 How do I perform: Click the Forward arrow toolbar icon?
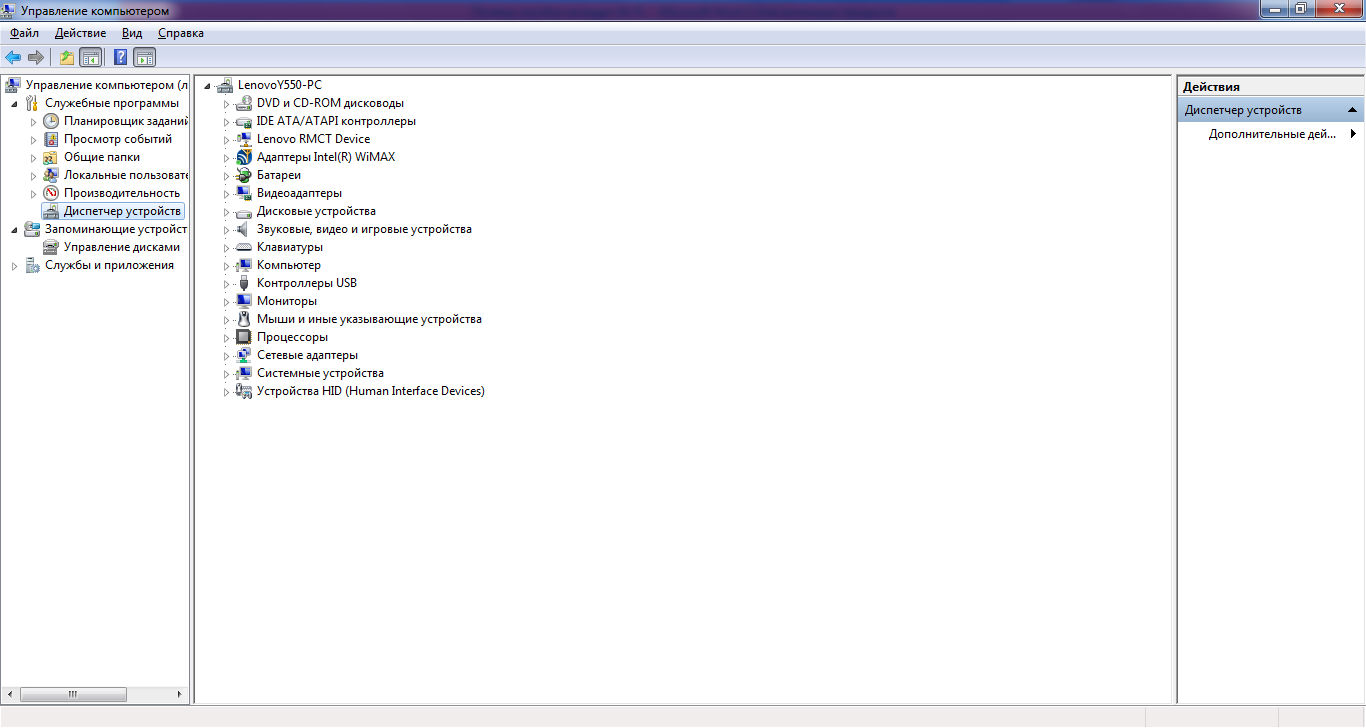36,57
